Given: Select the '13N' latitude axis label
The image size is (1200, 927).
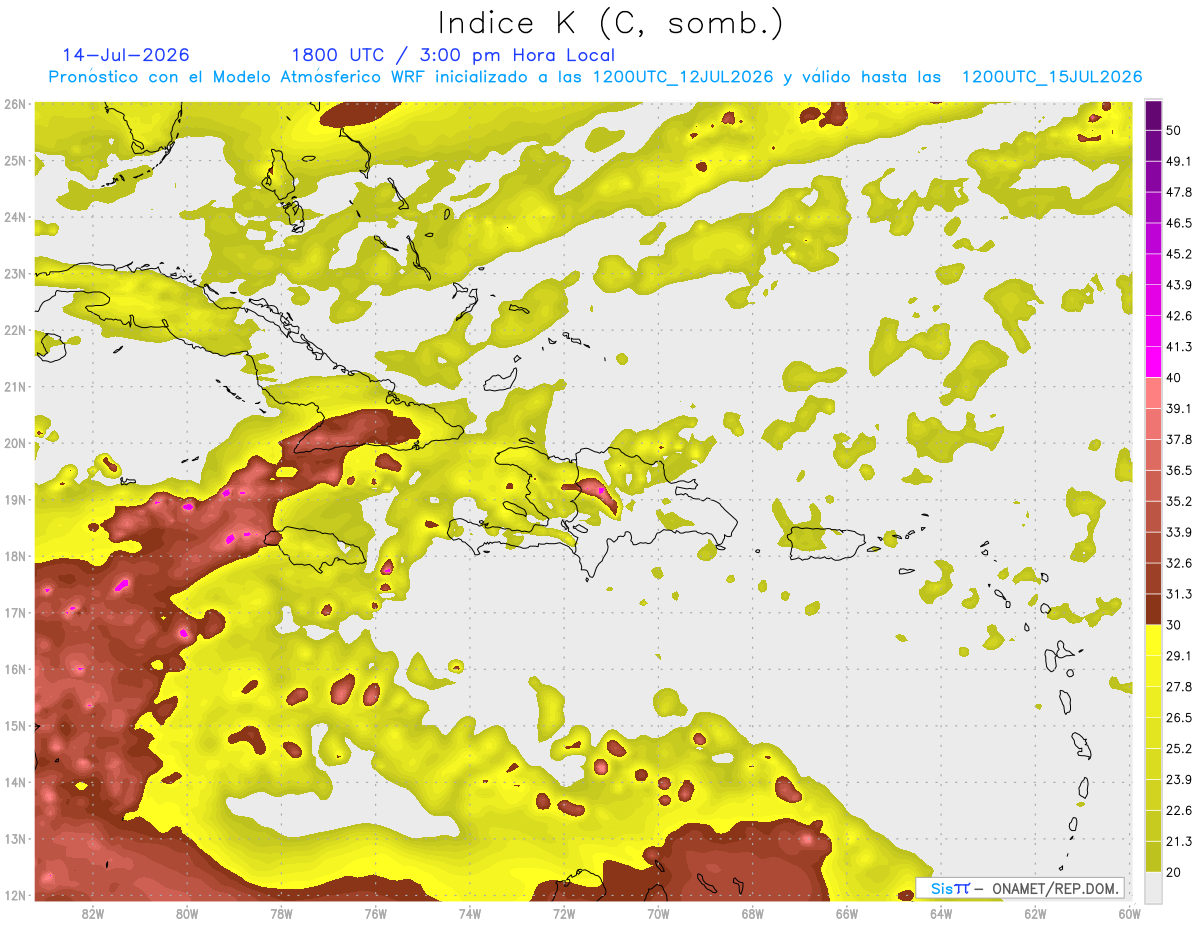Looking at the screenshot, I should pyautogui.click(x=15, y=838).
